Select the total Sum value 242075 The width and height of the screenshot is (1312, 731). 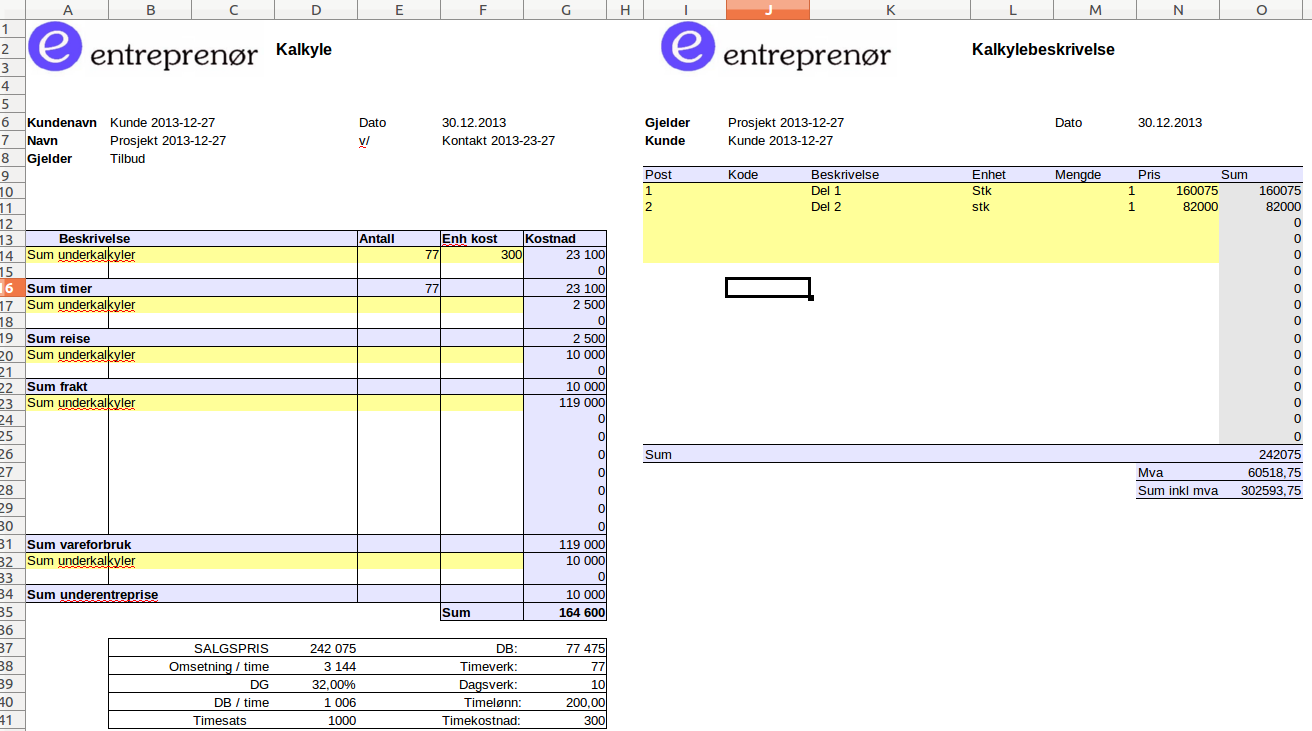click(1261, 454)
